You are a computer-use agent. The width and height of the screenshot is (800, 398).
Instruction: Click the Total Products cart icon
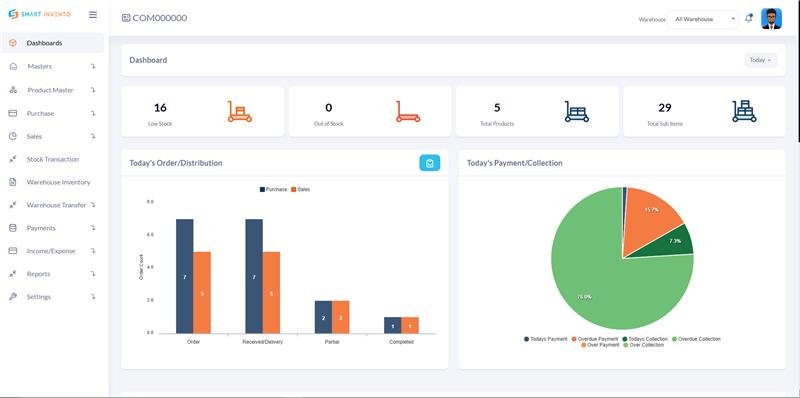577,111
